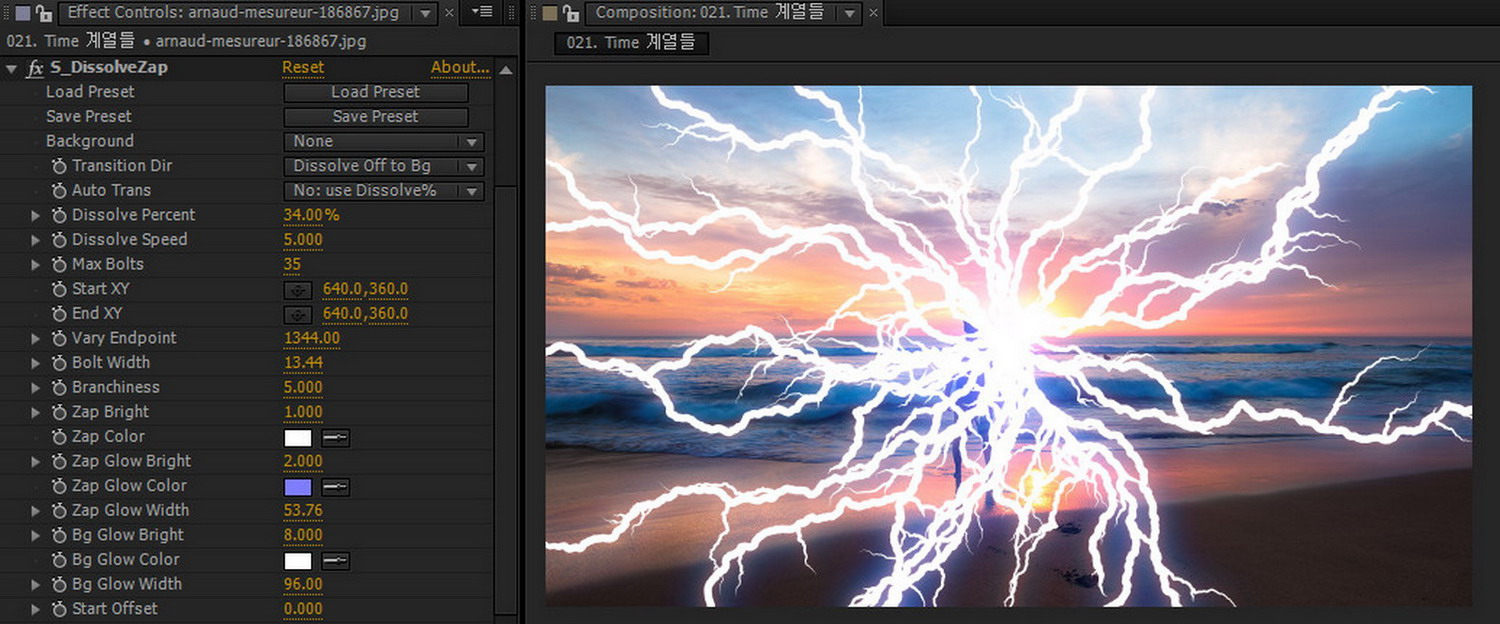The image size is (1500, 624).
Task: Open the Bg Glow Color swatch
Action: (x=298, y=560)
